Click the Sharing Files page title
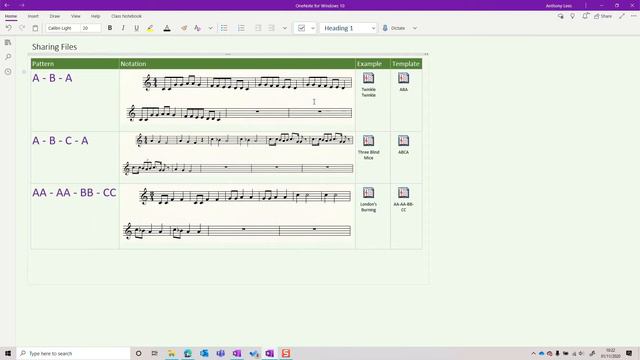The width and height of the screenshot is (640, 360). click(x=55, y=47)
